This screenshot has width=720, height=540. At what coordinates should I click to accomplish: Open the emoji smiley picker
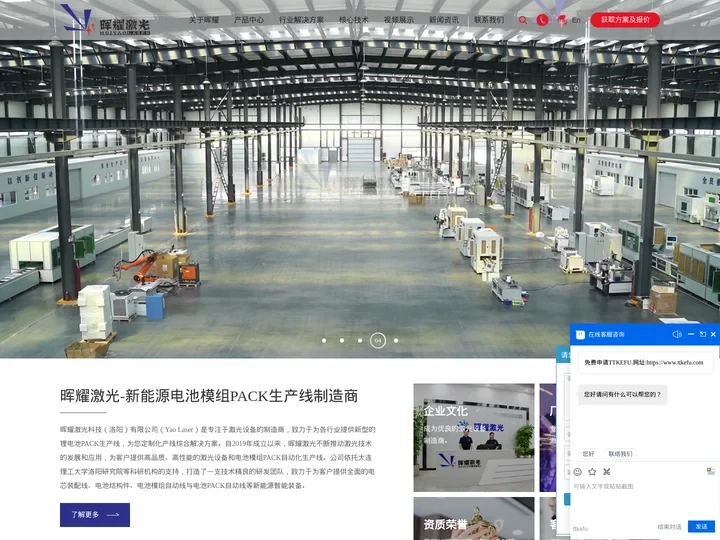[x=578, y=472]
